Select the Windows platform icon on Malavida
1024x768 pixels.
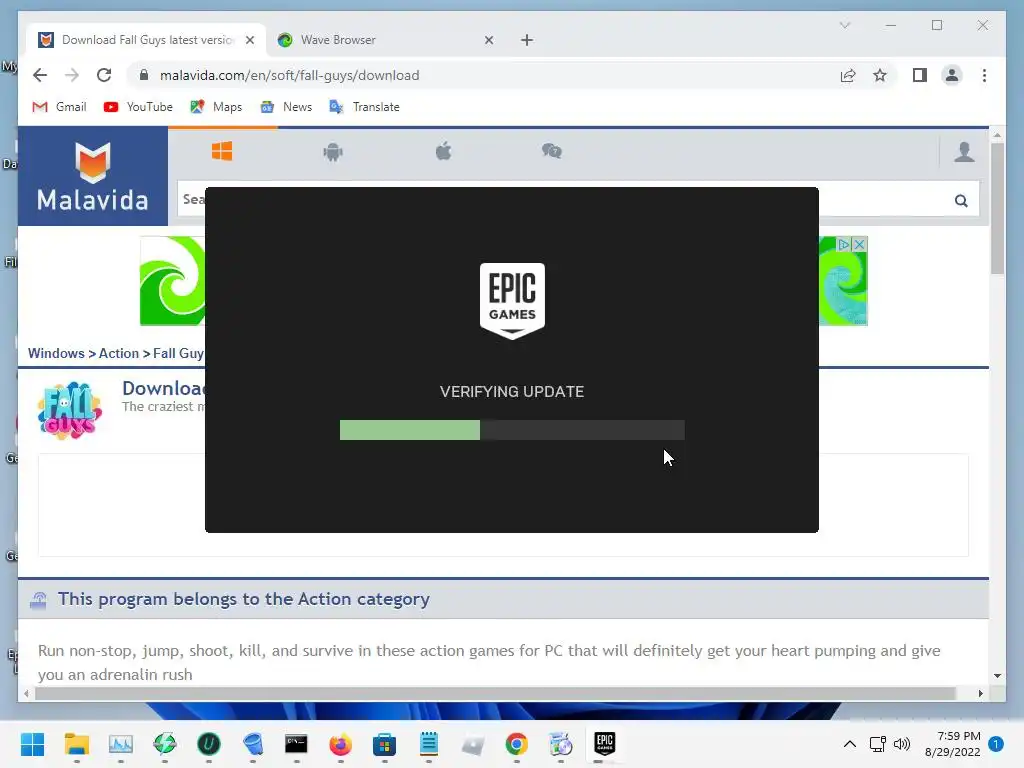click(x=222, y=152)
